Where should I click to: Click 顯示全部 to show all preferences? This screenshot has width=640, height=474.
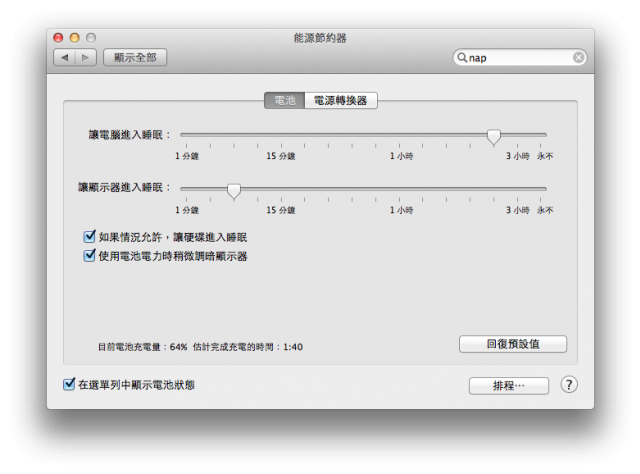(135, 58)
